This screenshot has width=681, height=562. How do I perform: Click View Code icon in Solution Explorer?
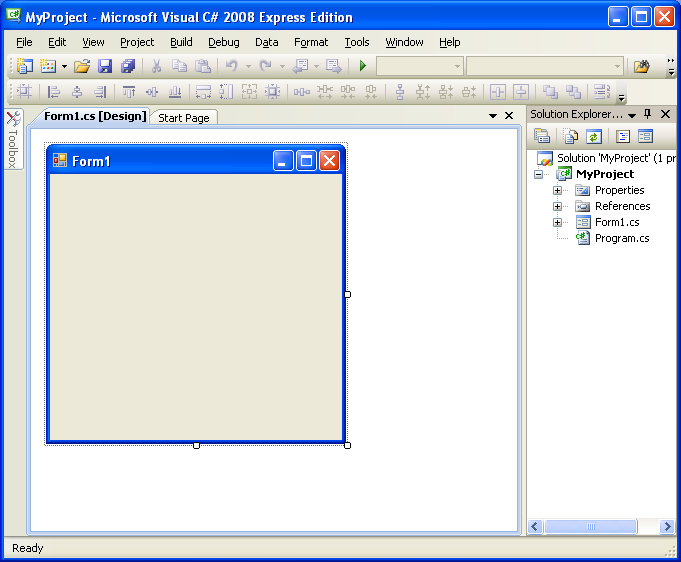(623, 137)
